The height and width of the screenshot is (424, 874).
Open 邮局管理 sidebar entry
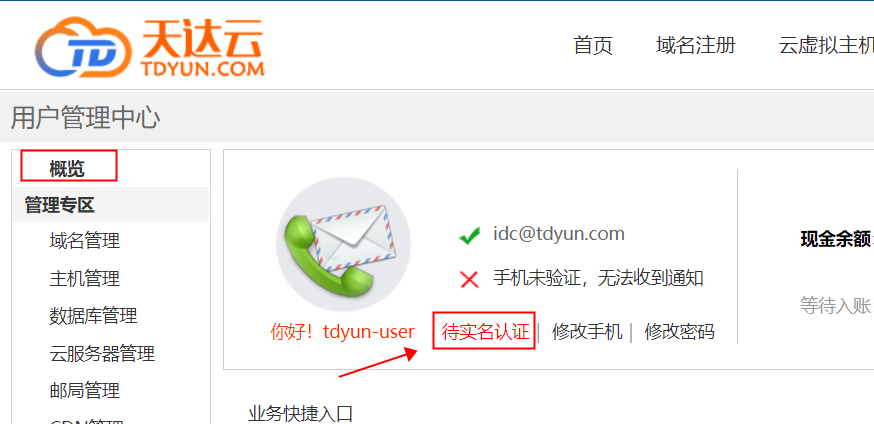click(x=85, y=391)
